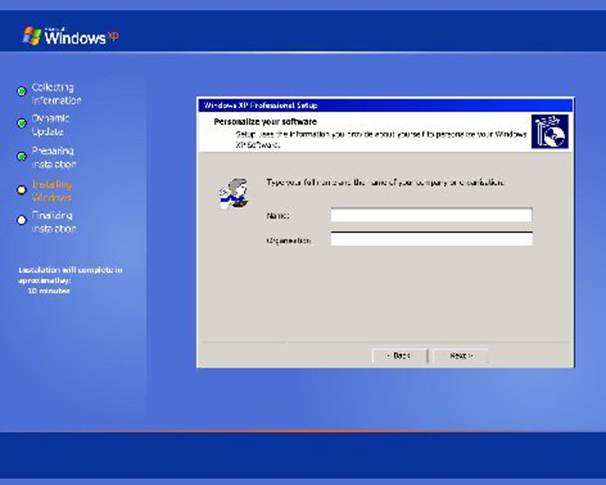Click the Next button

tap(460, 356)
